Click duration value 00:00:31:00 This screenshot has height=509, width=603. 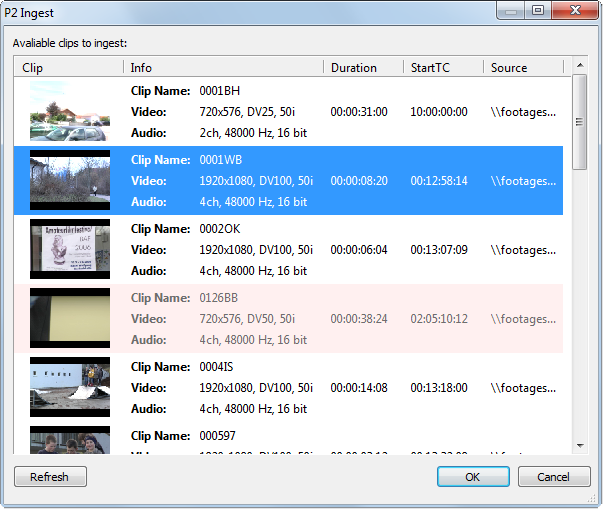[359, 112]
